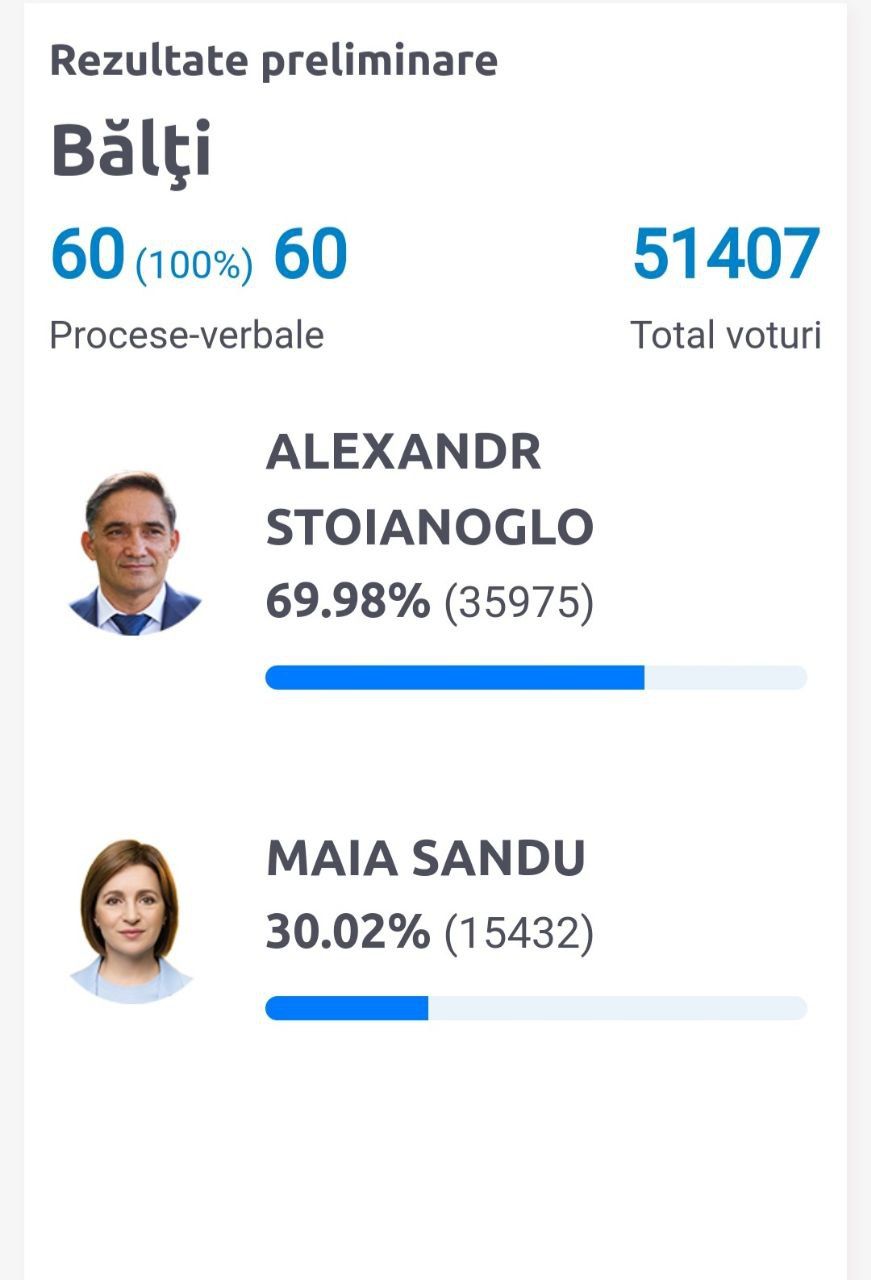Viewport: 871px width, 1280px height.
Task: Click the Total voturi label
Action: 726,335
